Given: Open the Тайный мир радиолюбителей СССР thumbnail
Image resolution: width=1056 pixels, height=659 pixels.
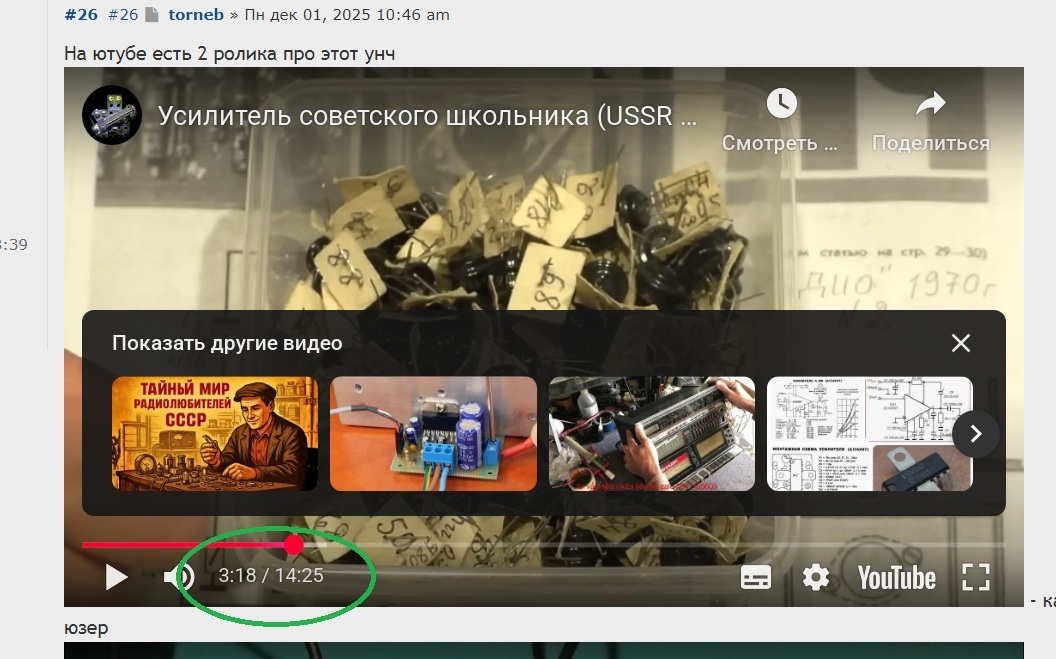Looking at the screenshot, I should [x=214, y=434].
